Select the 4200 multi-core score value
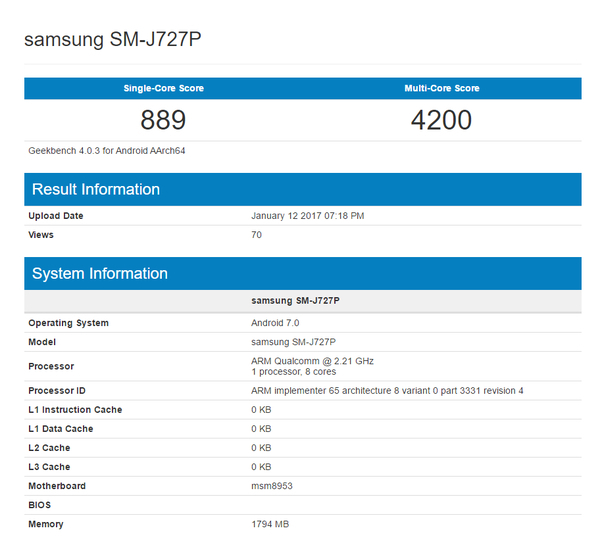This screenshot has width=600, height=545. point(441,121)
